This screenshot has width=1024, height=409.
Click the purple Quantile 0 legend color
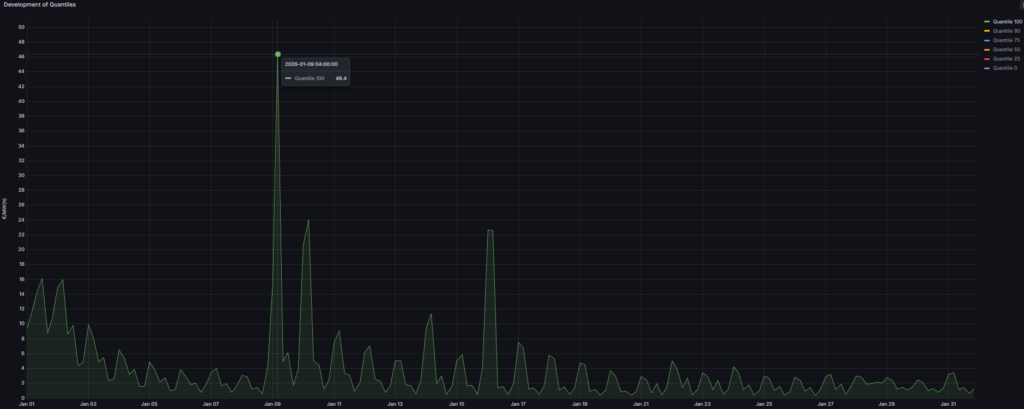987,68
